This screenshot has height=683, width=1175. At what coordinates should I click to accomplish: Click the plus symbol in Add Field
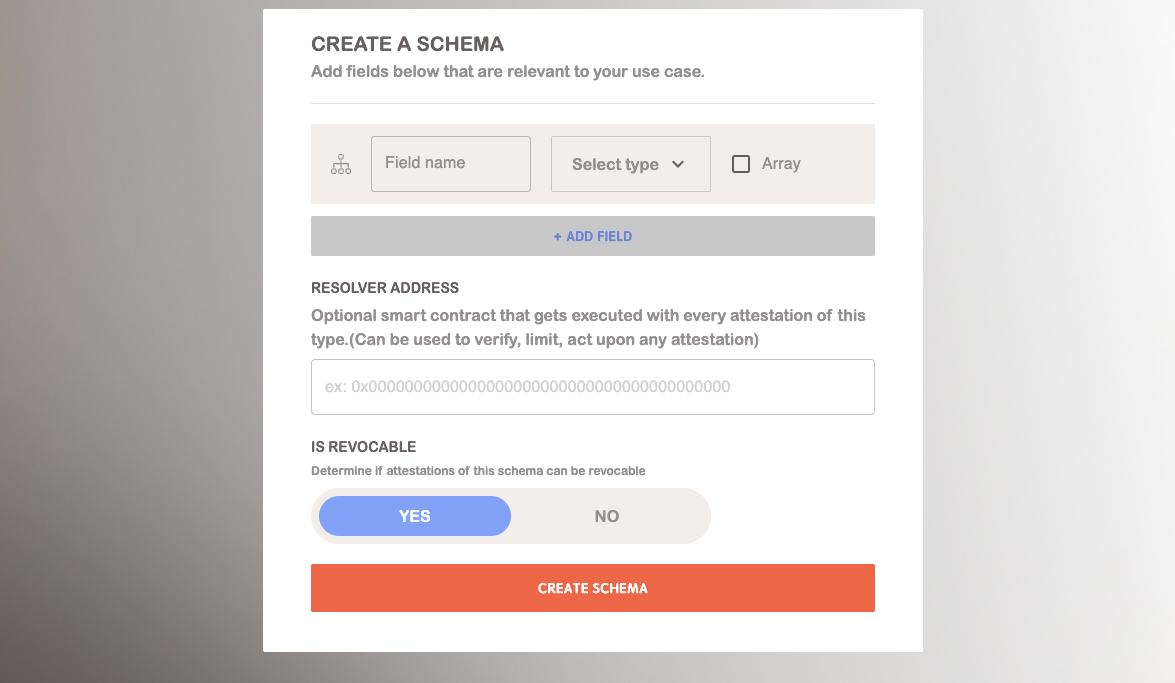(558, 237)
